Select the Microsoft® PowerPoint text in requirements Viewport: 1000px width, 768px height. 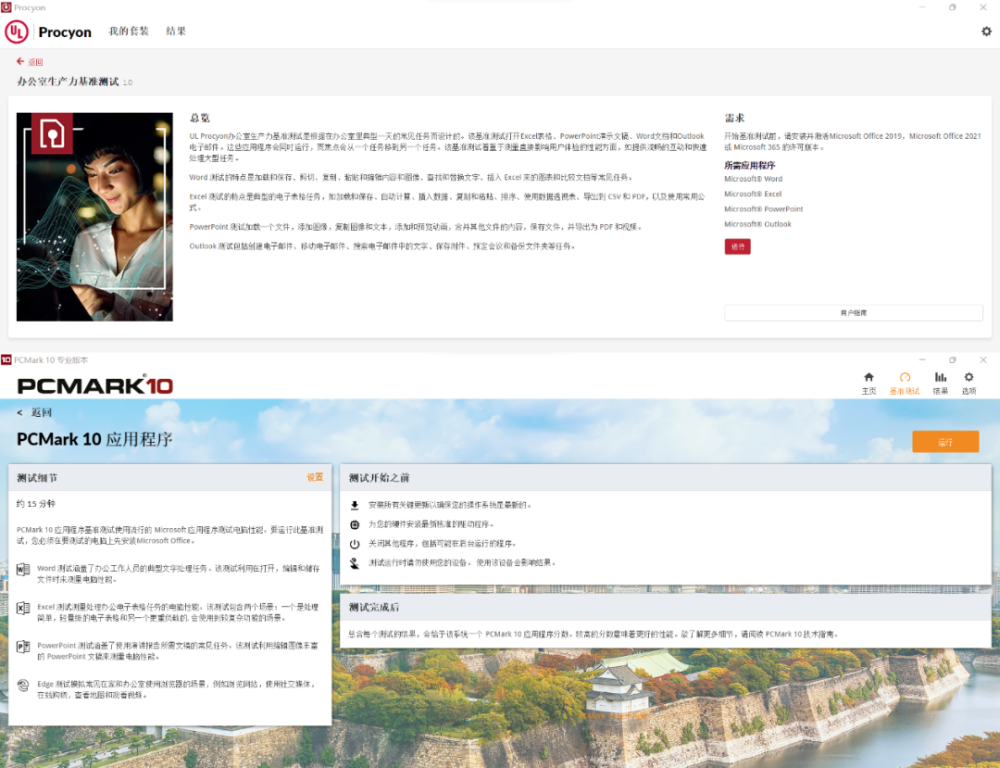pos(763,209)
